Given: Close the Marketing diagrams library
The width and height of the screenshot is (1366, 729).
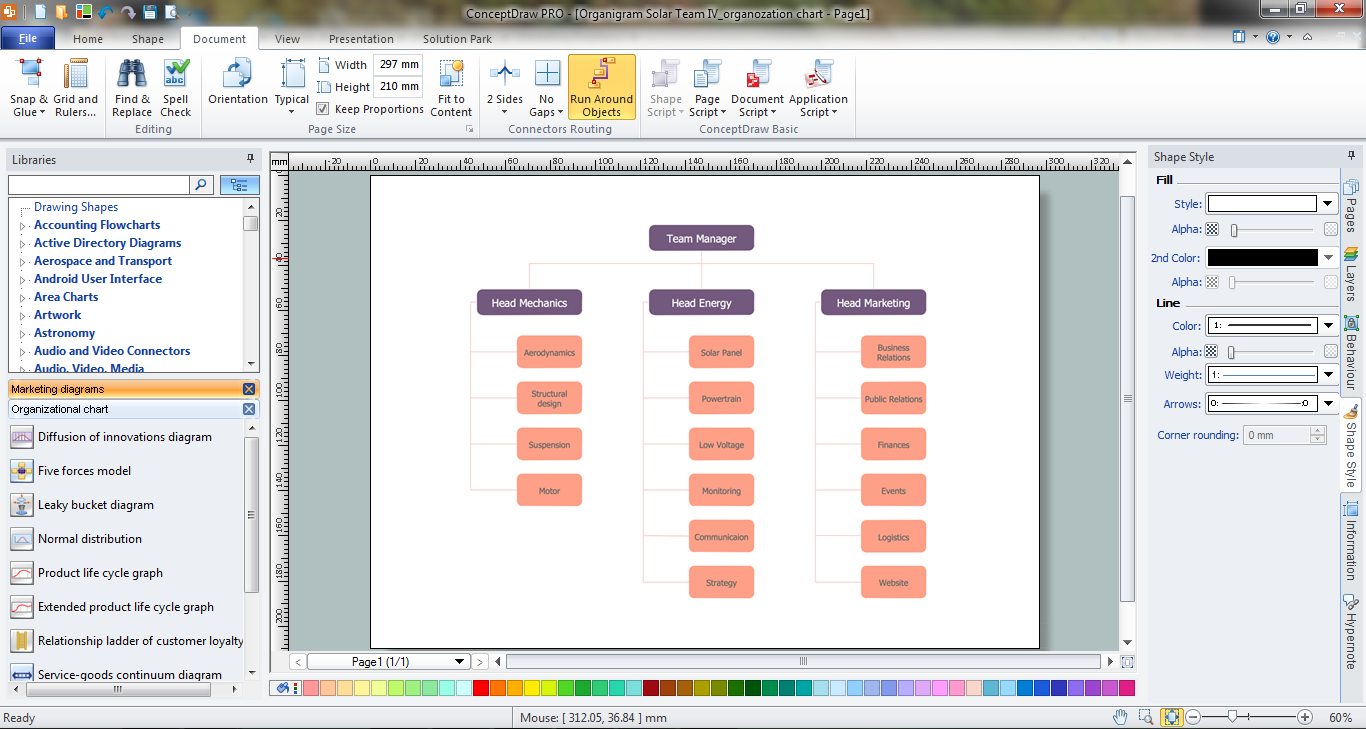Looking at the screenshot, I should pyautogui.click(x=249, y=389).
